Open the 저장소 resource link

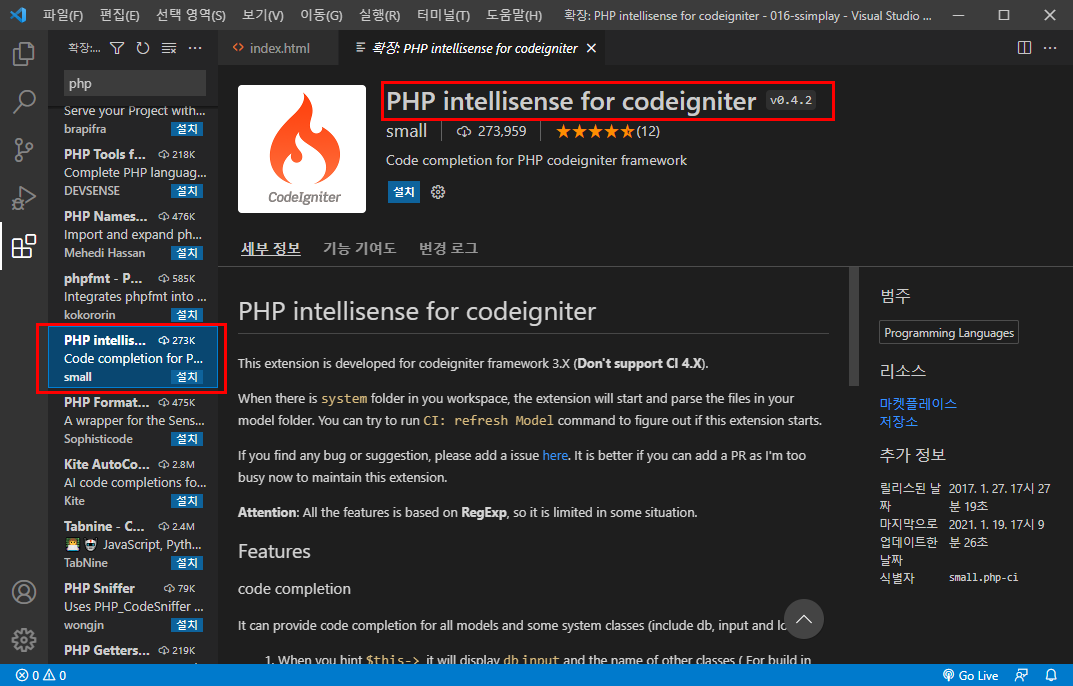(x=899, y=422)
